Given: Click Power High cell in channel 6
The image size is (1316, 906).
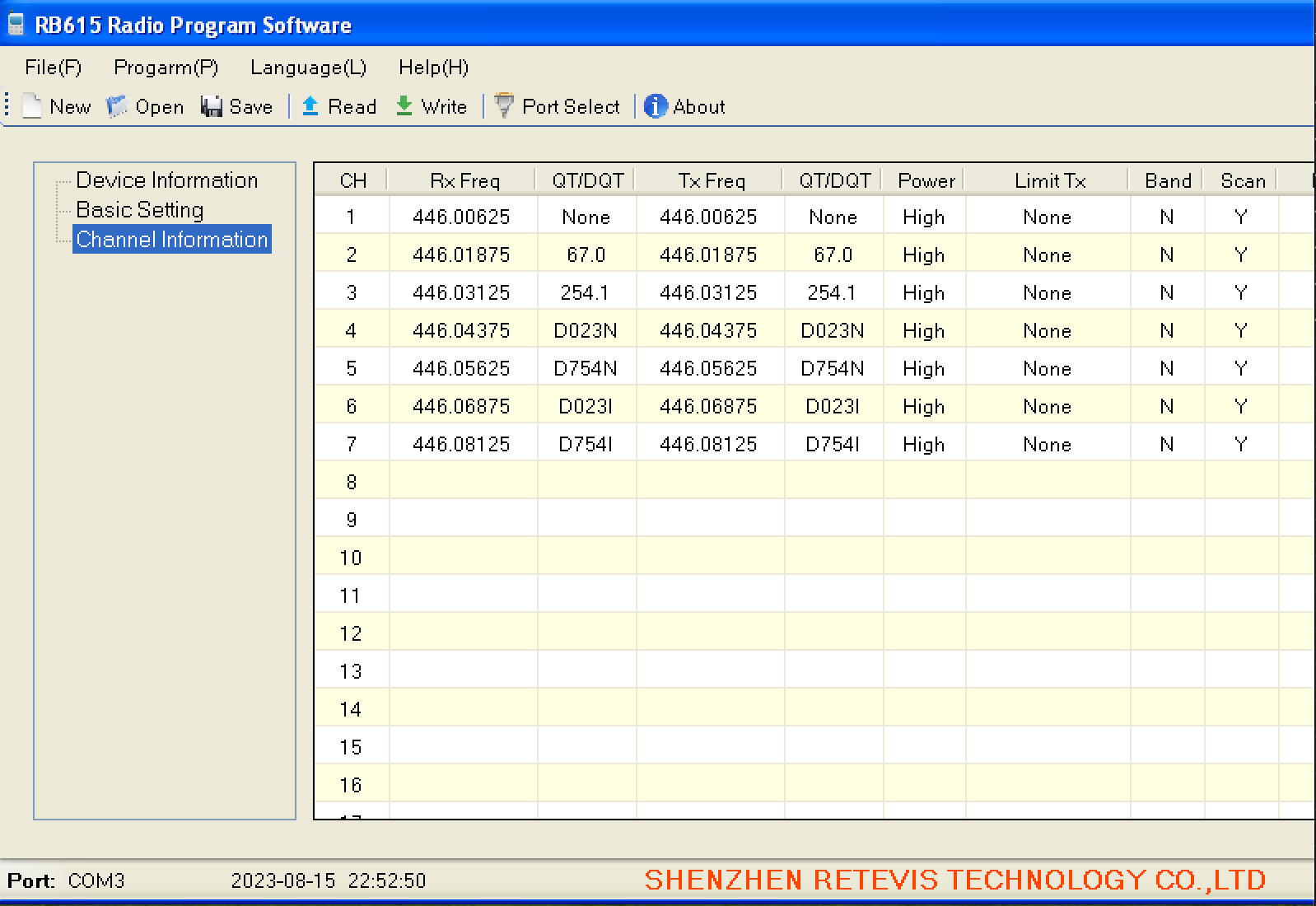Looking at the screenshot, I should [924, 406].
